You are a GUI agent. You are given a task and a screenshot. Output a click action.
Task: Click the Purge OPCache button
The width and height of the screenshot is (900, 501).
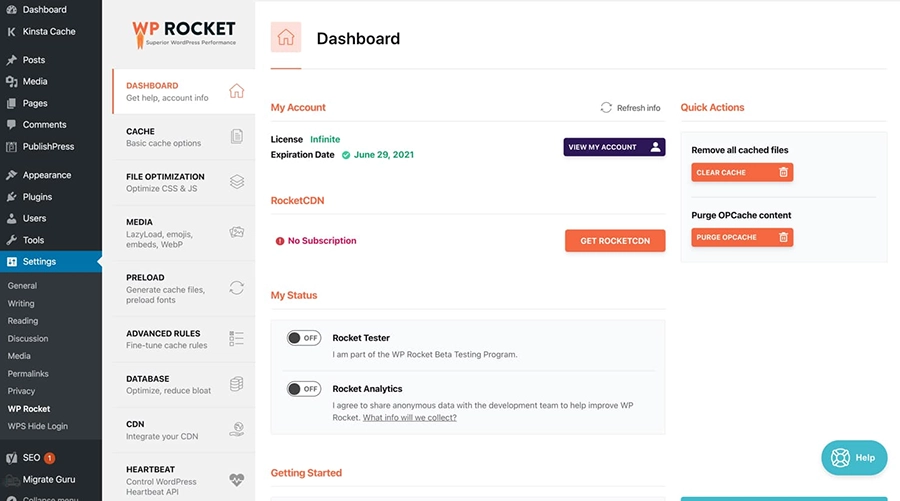741,237
